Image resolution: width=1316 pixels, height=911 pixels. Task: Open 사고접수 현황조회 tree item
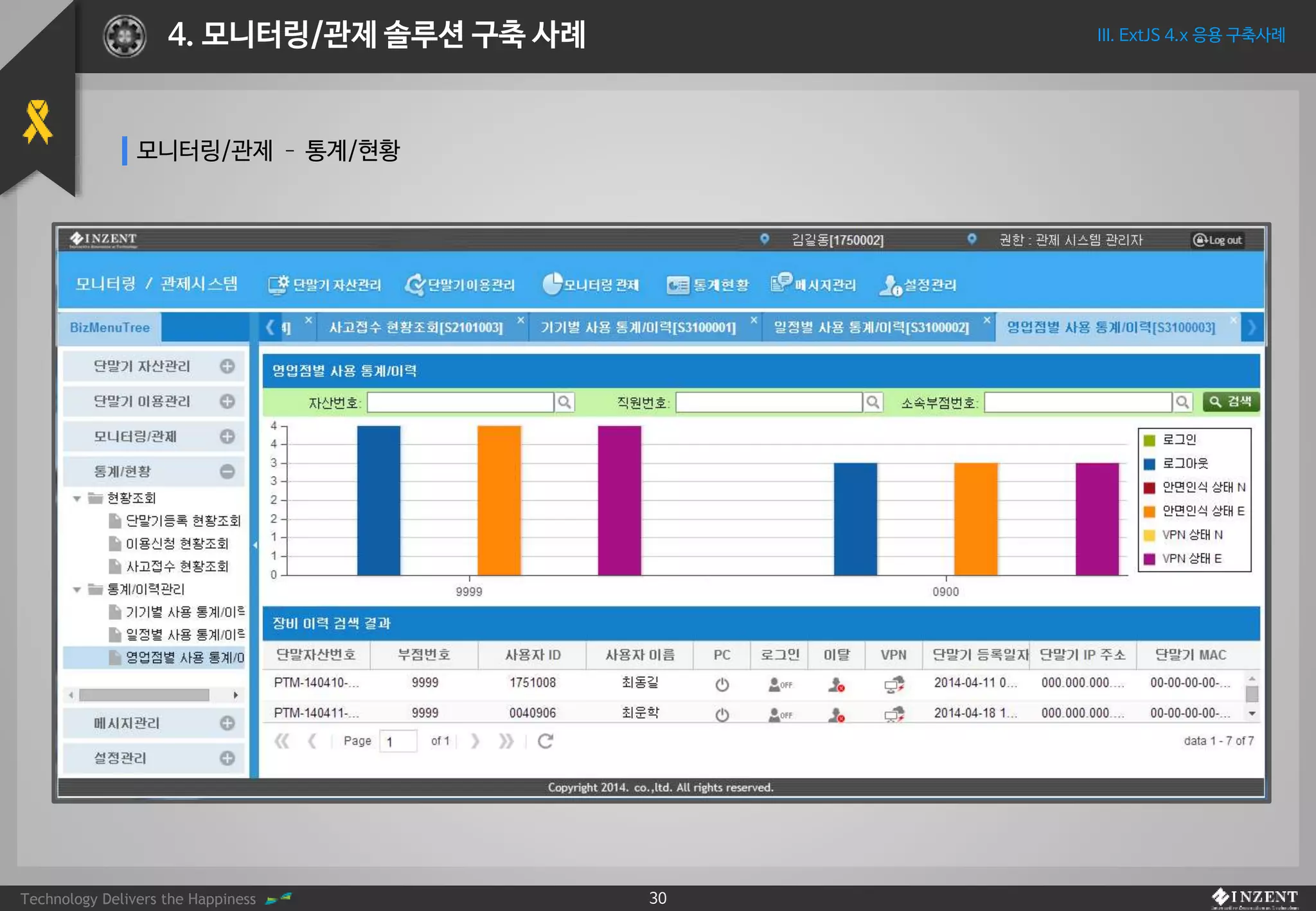[x=177, y=567]
